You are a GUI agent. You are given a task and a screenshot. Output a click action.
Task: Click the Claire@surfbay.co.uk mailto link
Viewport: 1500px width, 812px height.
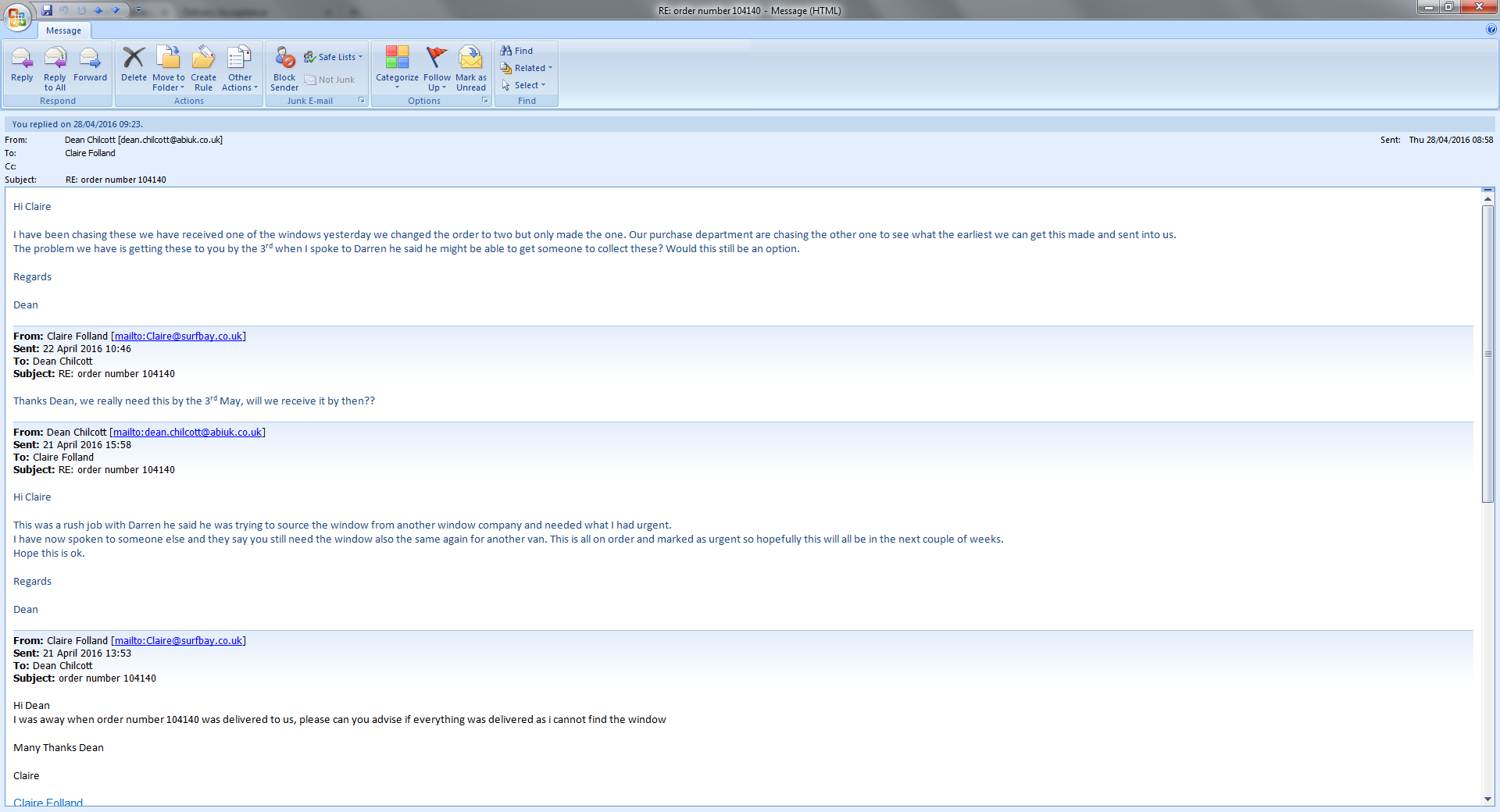coord(178,337)
